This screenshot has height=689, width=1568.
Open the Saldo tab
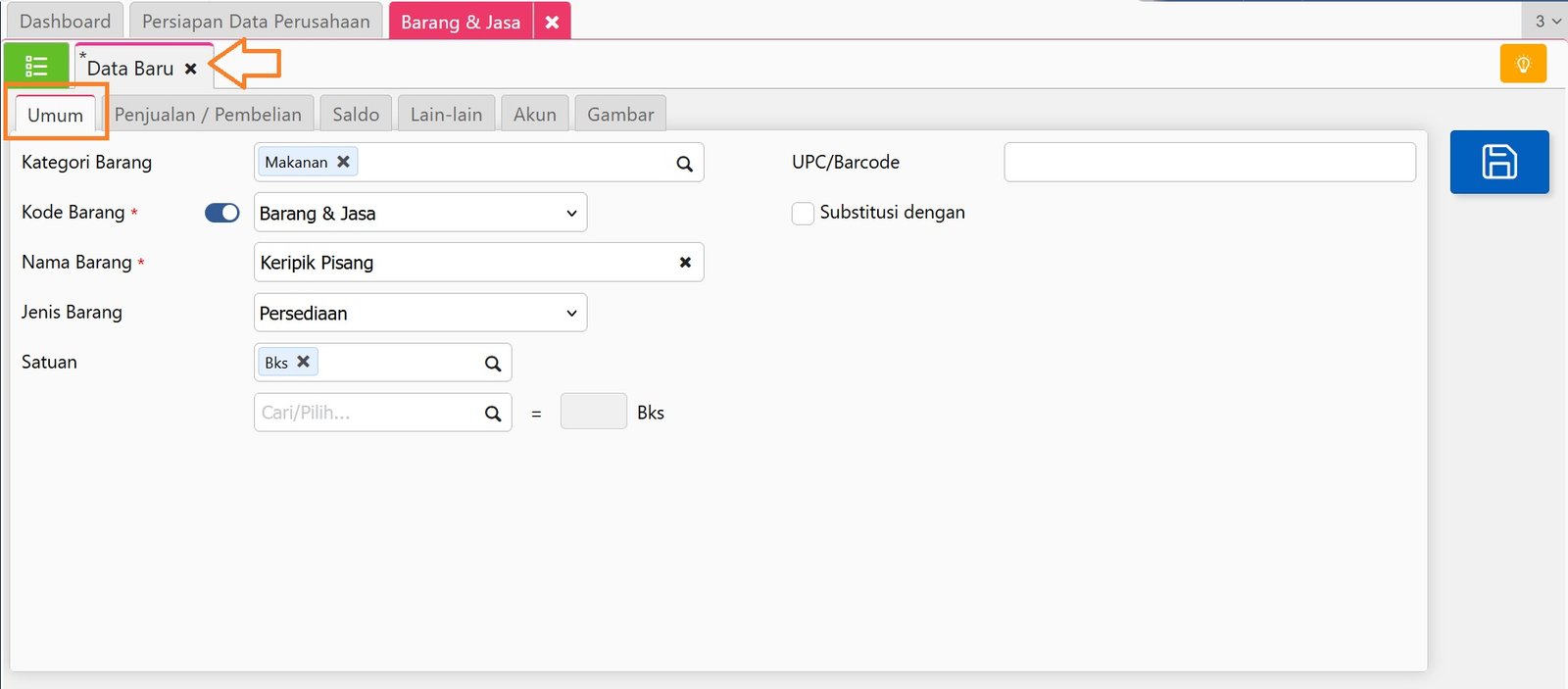[x=356, y=115]
